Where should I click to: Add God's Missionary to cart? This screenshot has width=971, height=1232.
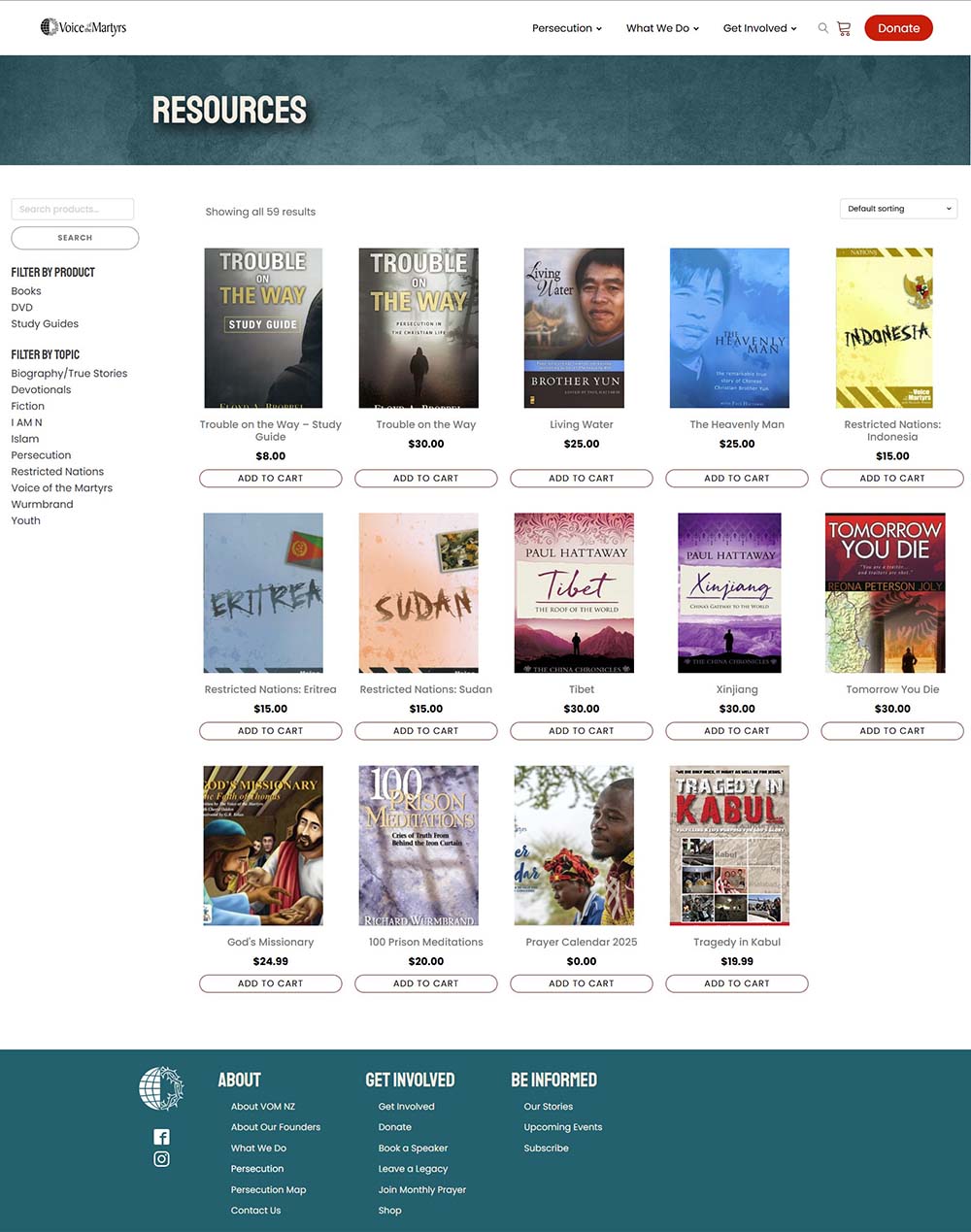tap(271, 983)
